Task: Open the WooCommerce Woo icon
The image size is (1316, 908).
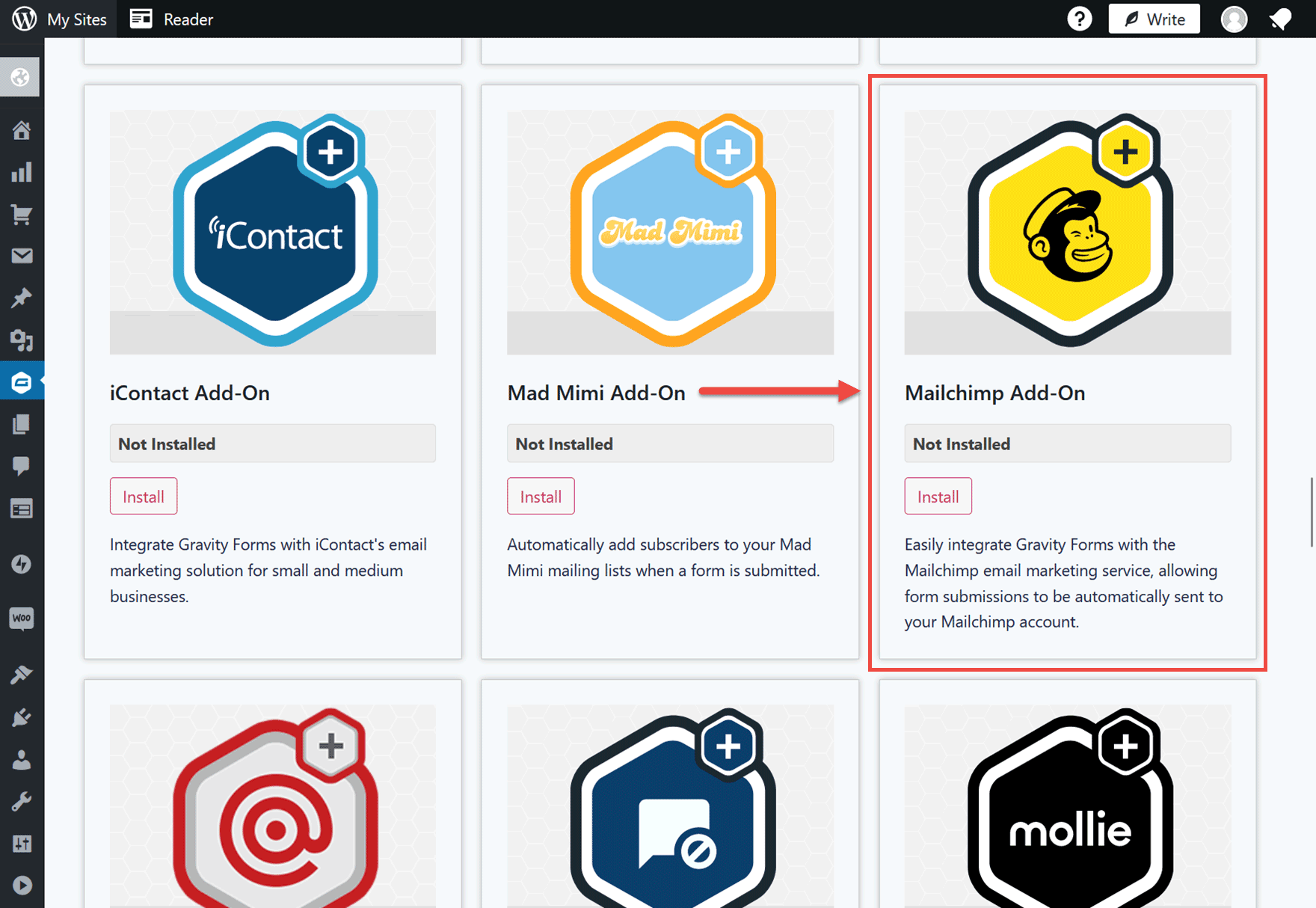Action: click(21, 619)
